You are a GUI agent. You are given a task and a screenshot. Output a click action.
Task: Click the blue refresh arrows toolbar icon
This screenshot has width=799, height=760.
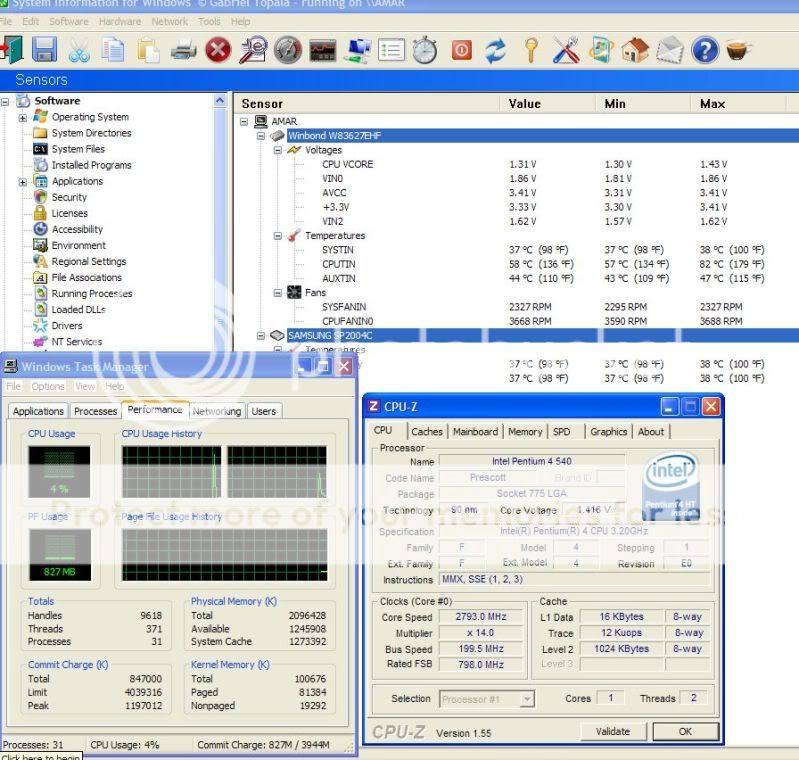pos(495,50)
